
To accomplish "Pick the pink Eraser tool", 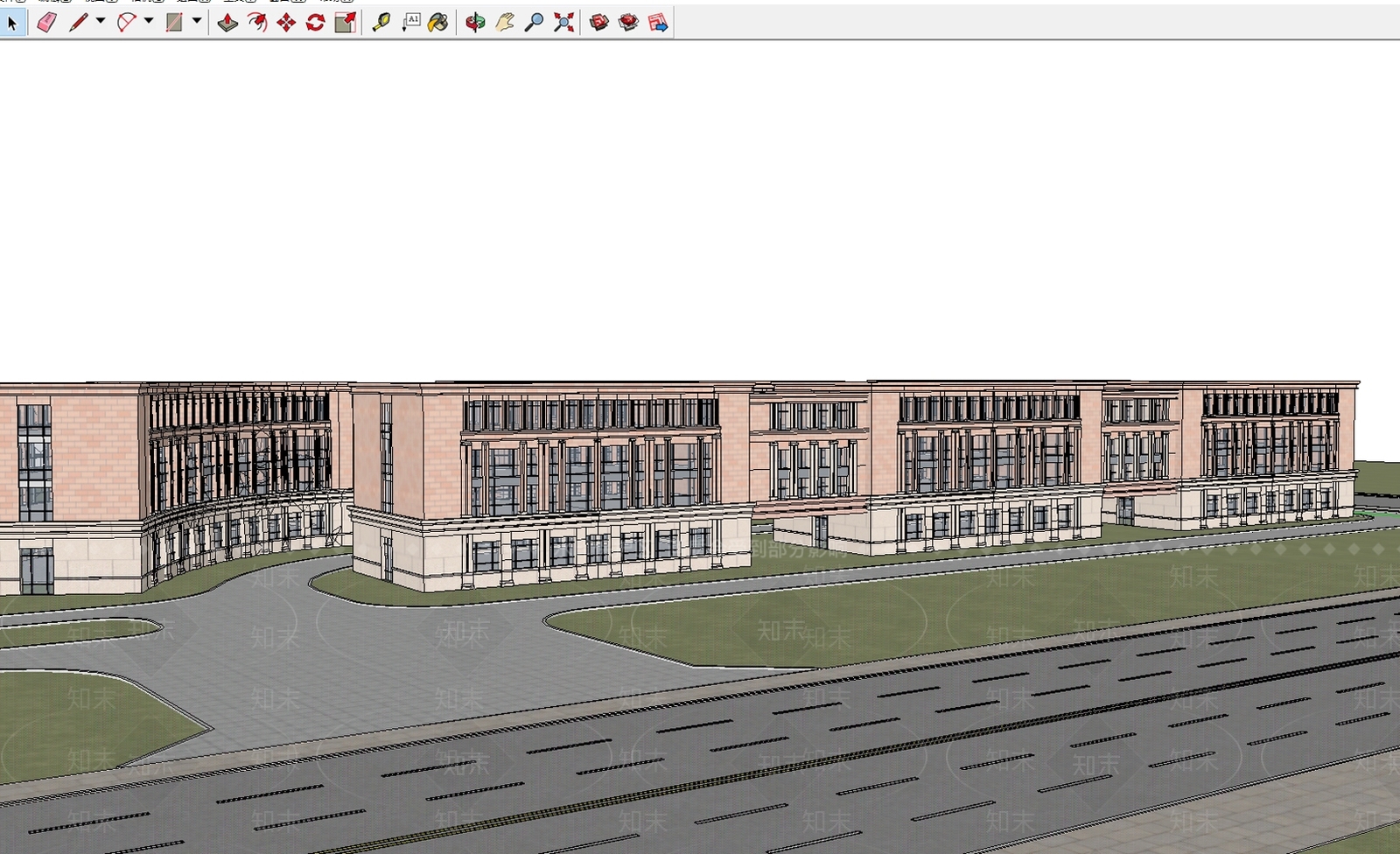I will 47,23.
